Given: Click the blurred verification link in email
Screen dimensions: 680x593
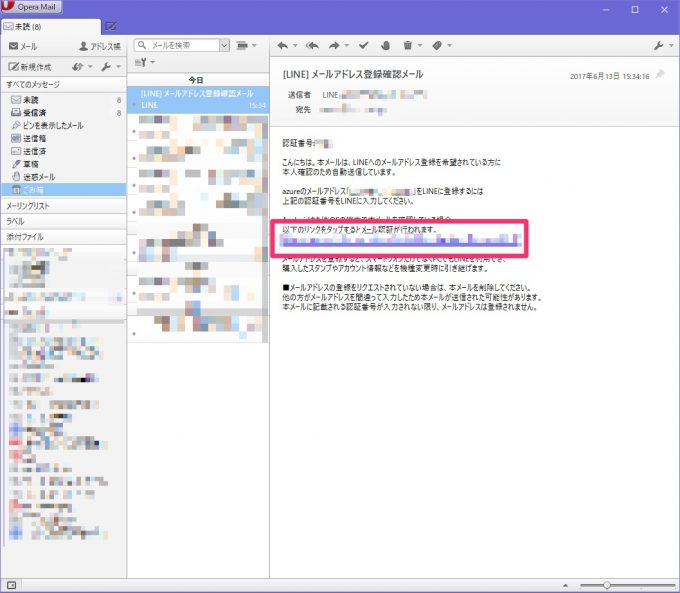Looking at the screenshot, I should (x=400, y=241).
